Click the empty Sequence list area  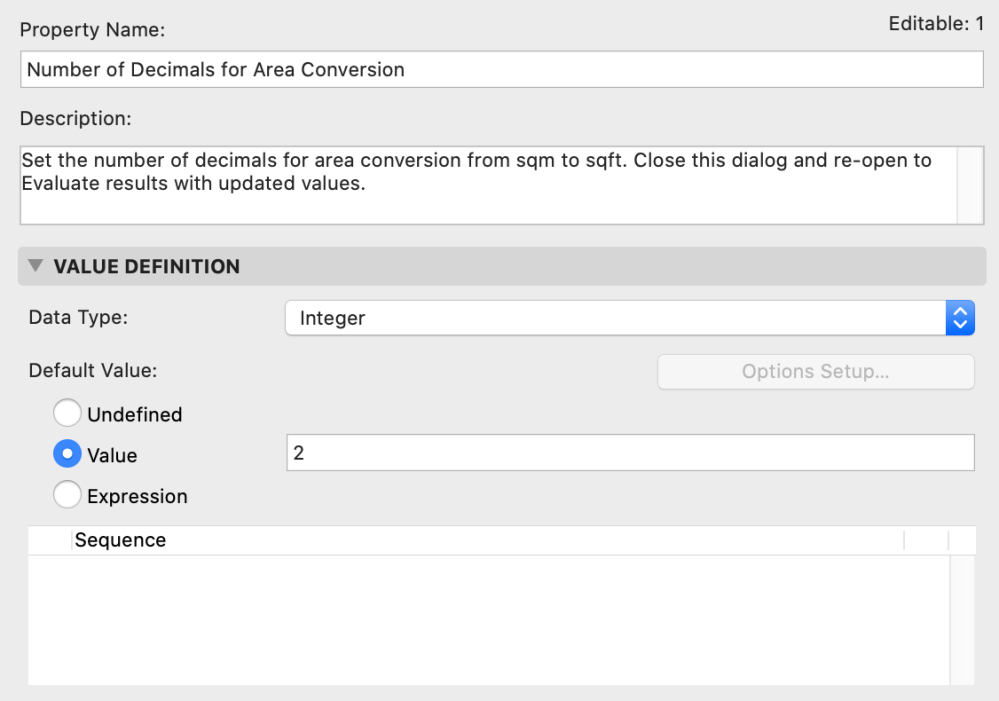(x=486, y=620)
